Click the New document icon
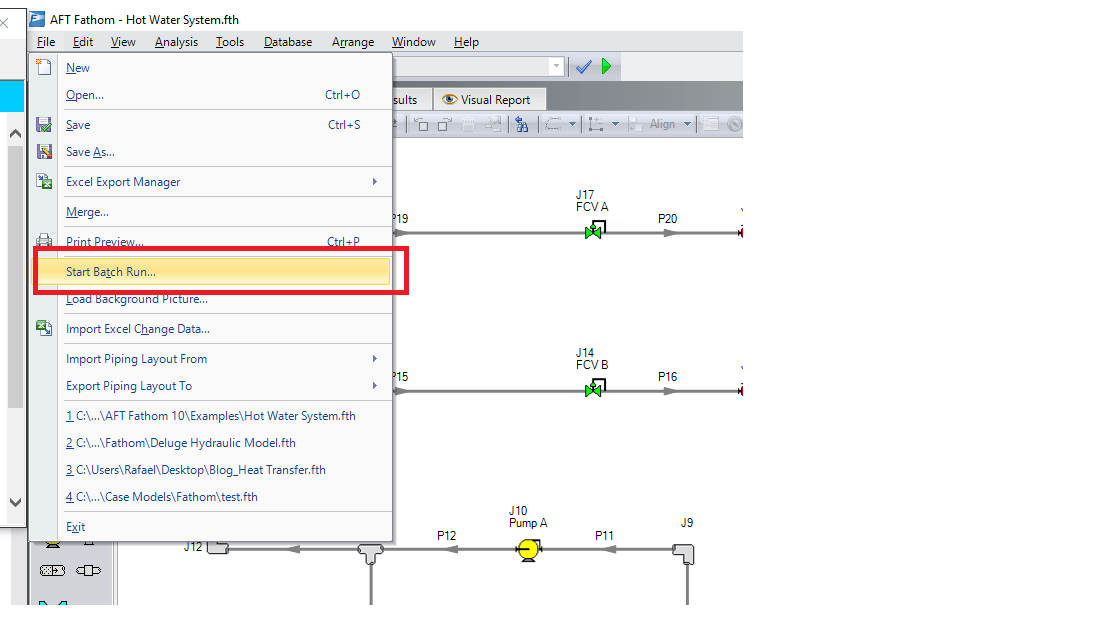Screen dimensions: 1098x624 pos(44,67)
